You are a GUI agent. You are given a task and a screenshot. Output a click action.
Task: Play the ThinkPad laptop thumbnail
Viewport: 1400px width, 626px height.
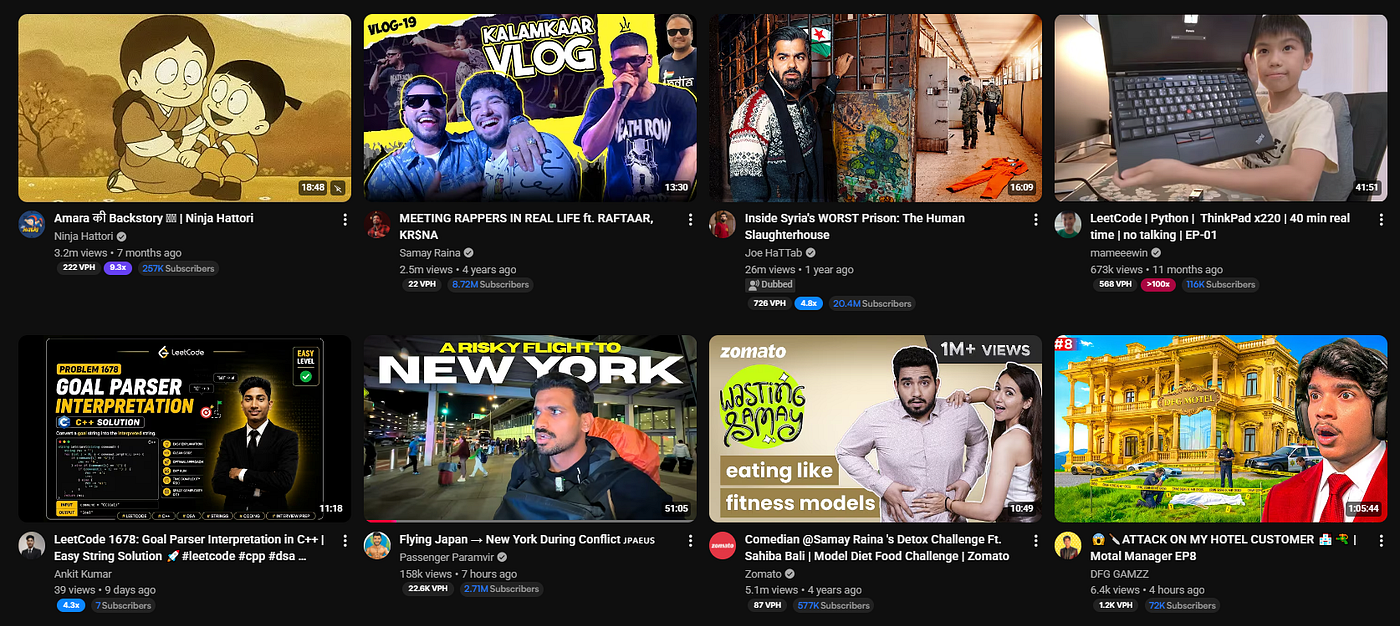(x=1221, y=108)
